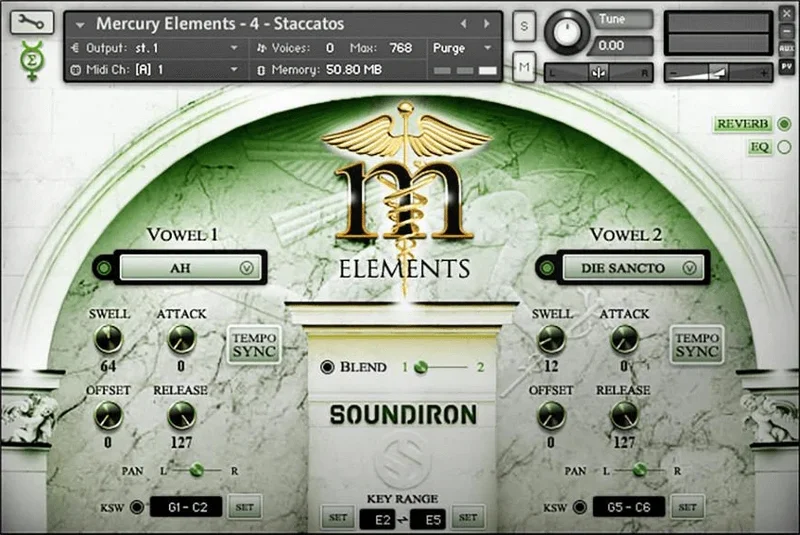Click Vowel 2 Offset knob
800x535 pixels.
tap(551, 415)
